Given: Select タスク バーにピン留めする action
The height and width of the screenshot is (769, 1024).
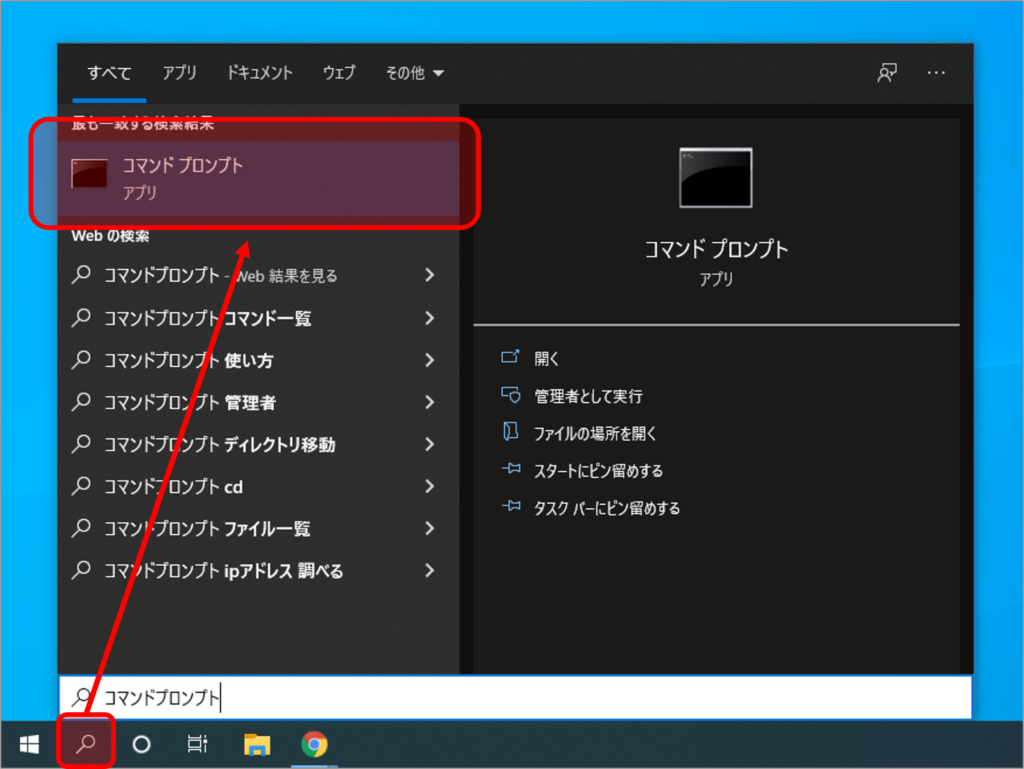Looking at the screenshot, I should click(x=606, y=508).
